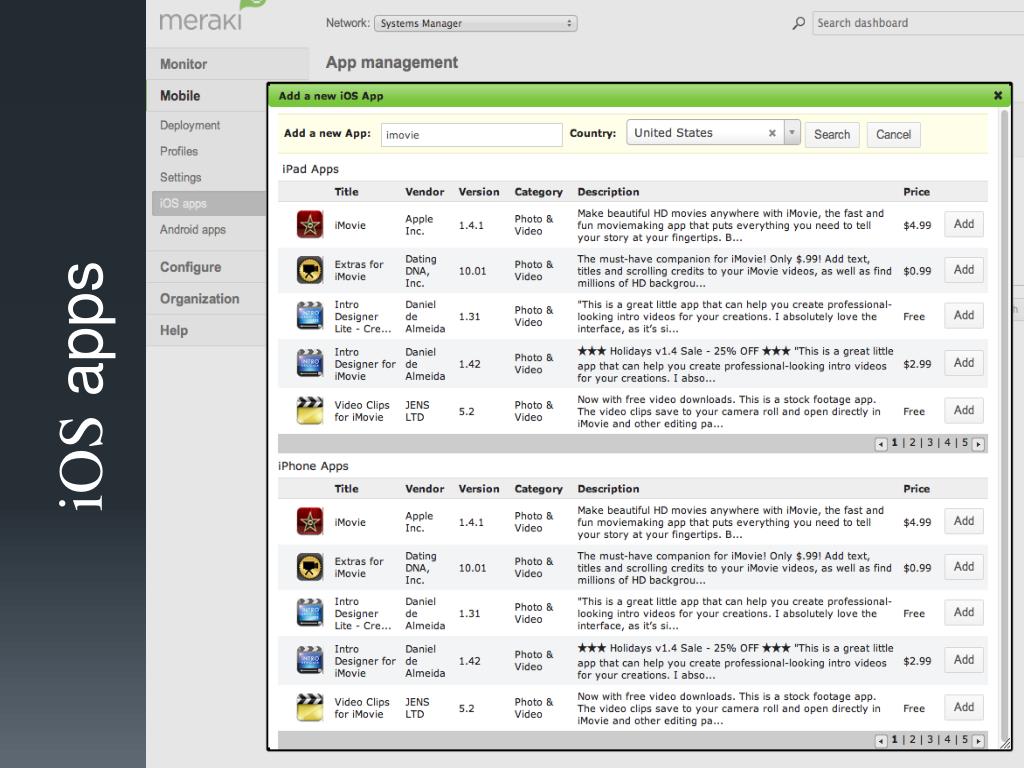Click Video Clips for iMovie icon, iPad Apps
Screen dimensions: 1024x768
(x=310, y=411)
